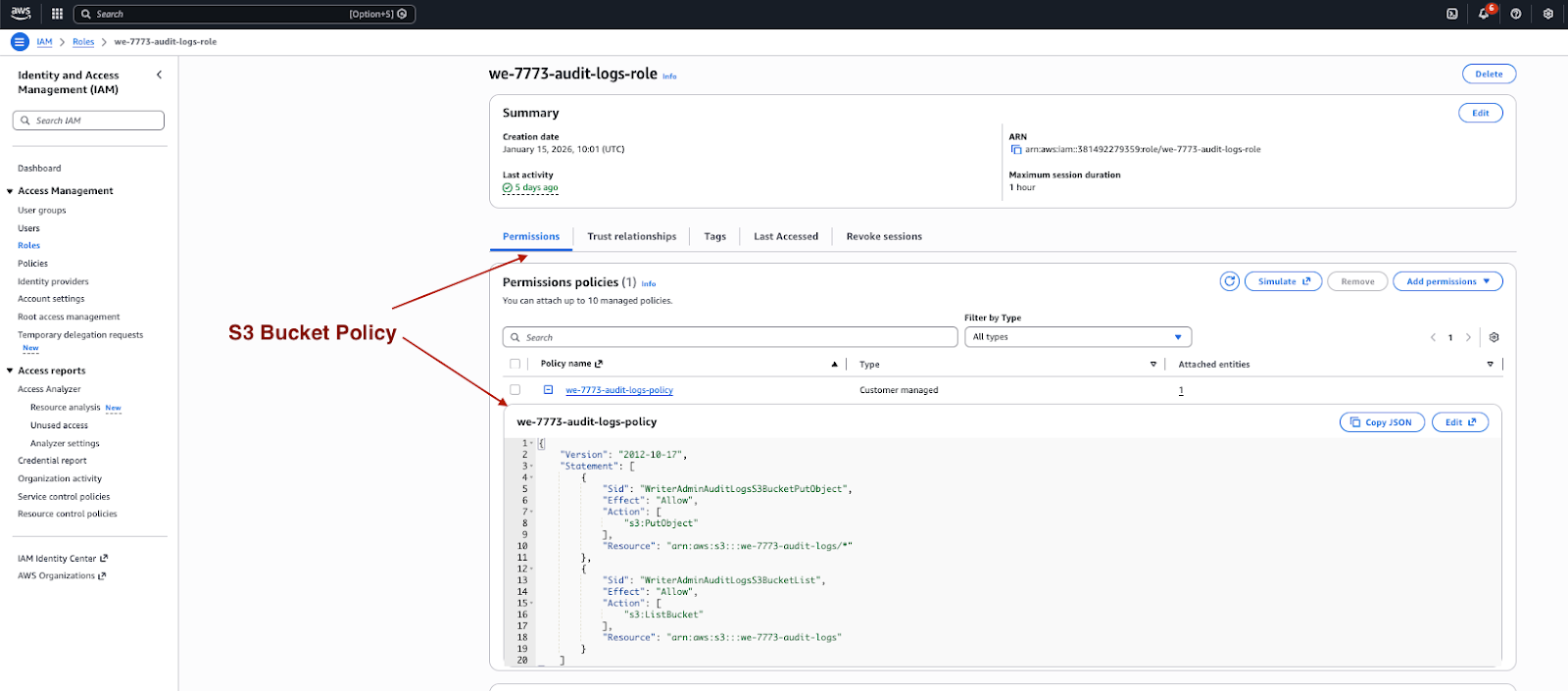
Task: Open Unused access under Access Analyzer
Action: click(59, 425)
